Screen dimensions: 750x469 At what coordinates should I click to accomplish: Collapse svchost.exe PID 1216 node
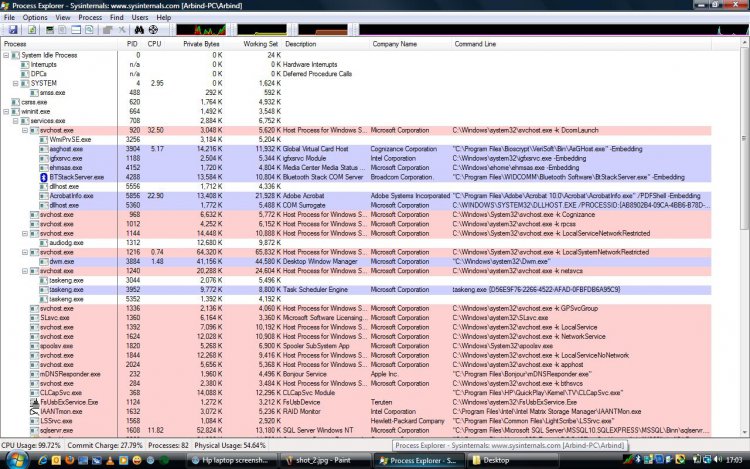(25, 252)
